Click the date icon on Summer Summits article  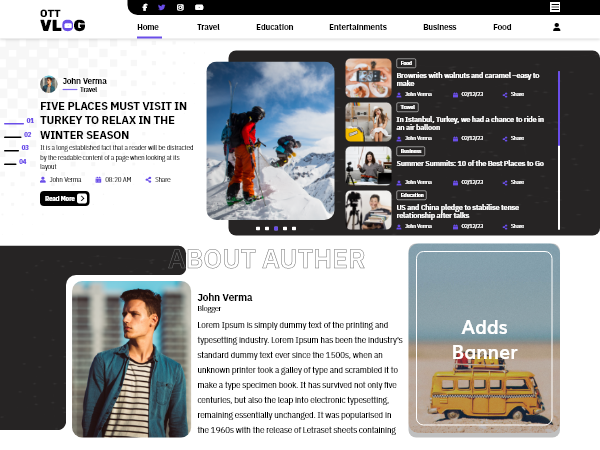click(x=455, y=183)
